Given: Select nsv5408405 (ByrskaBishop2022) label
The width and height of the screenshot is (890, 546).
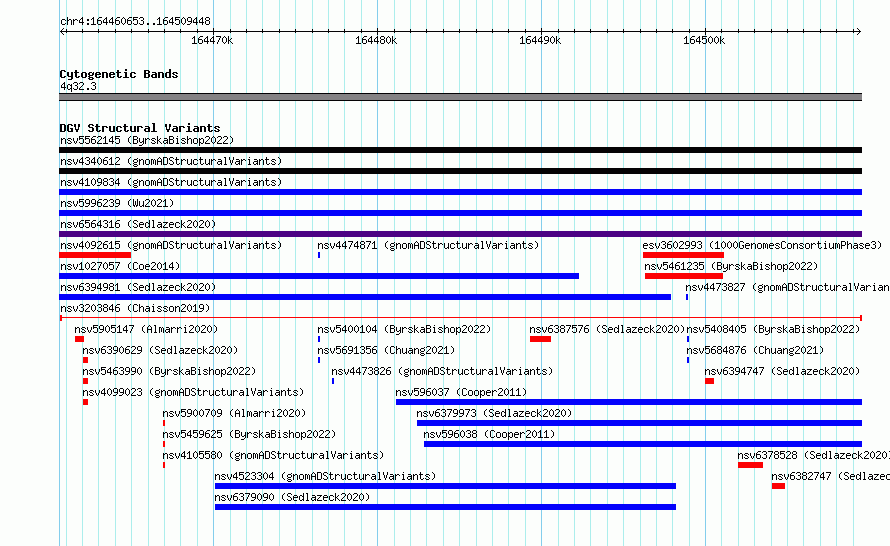Looking at the screenshot, I should [773, 329].
